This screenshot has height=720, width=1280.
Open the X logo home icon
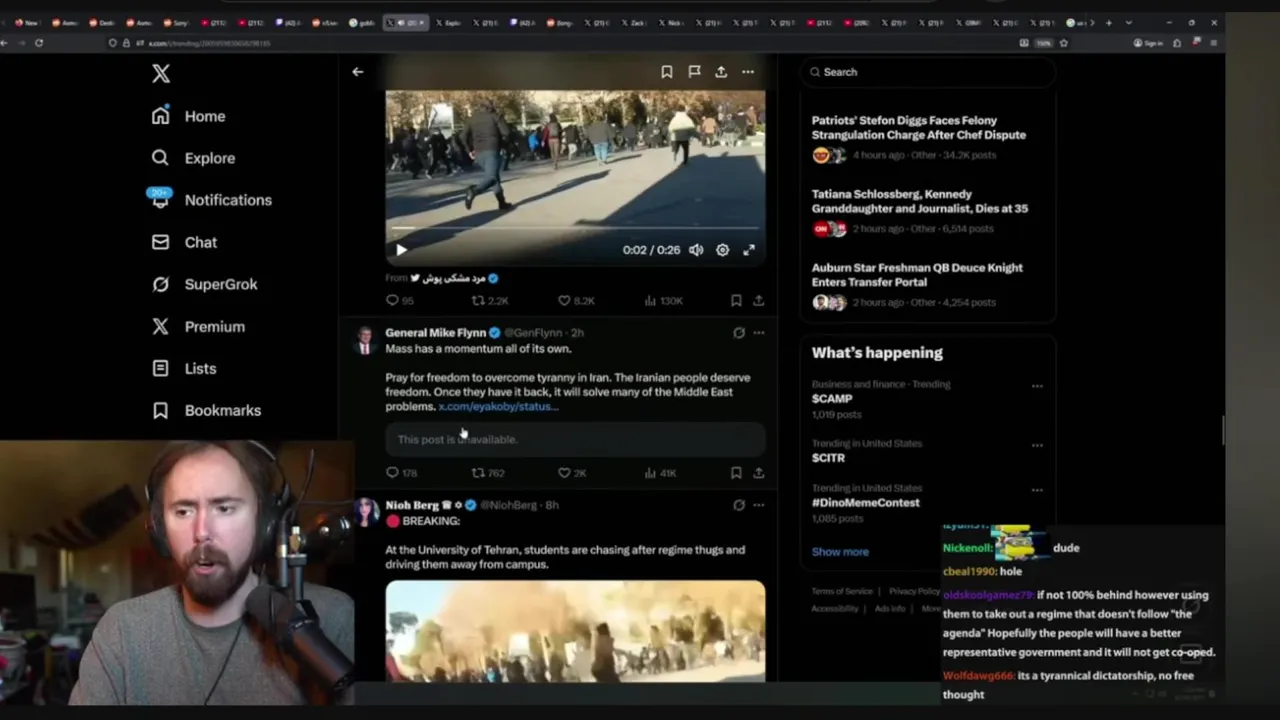pyautogui.click(x=161, y=73)
